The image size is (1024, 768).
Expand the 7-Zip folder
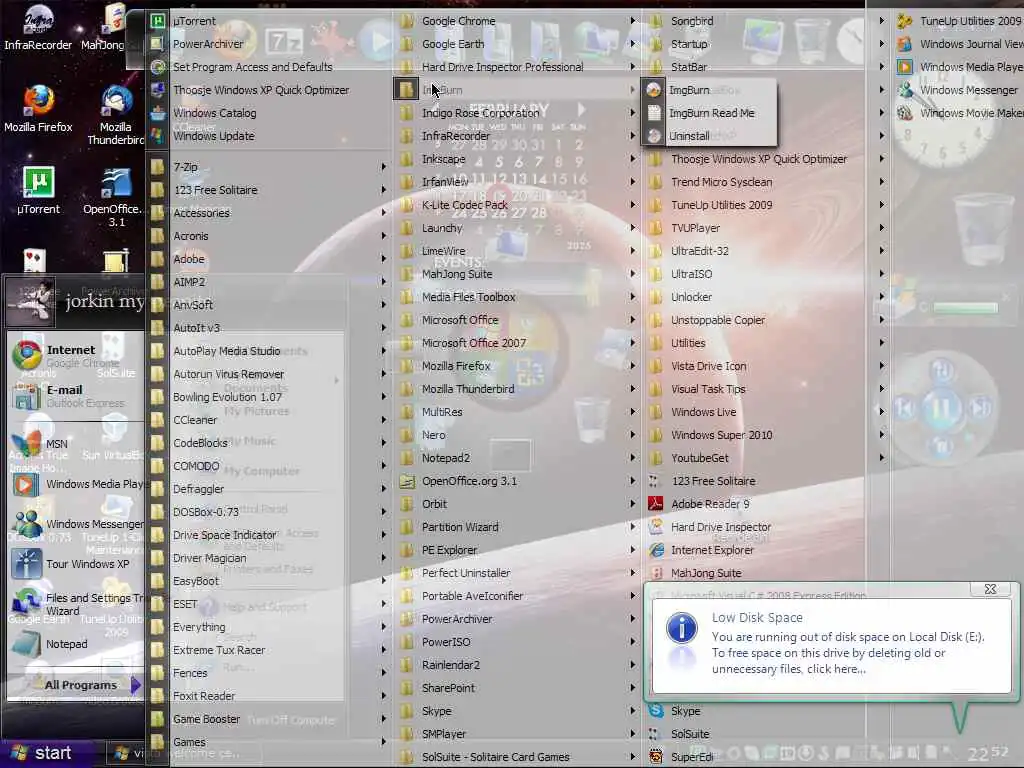pos(269,167)
